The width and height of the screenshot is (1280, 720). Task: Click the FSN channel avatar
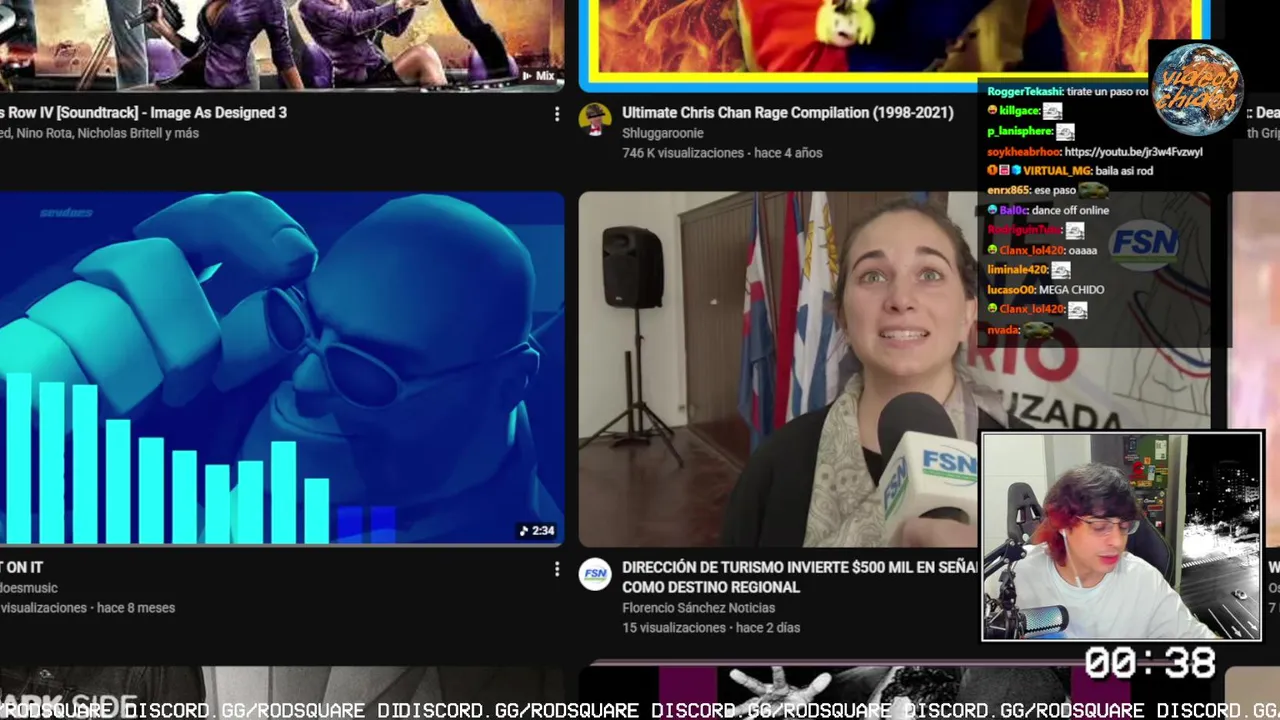pyautogui.click(x=595, y=574)
